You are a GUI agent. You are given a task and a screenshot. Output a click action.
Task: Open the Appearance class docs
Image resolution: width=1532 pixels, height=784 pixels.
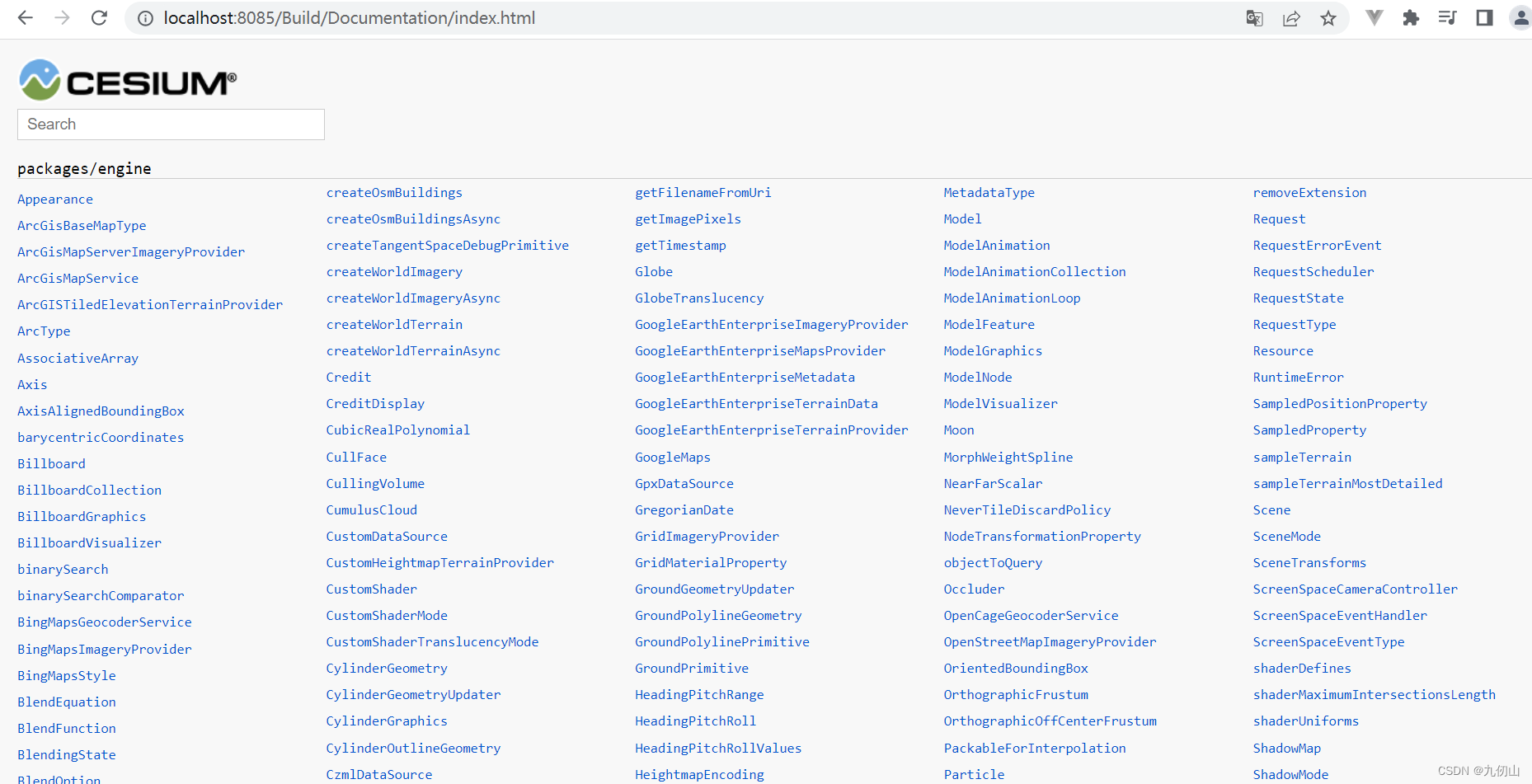(55, 200)
